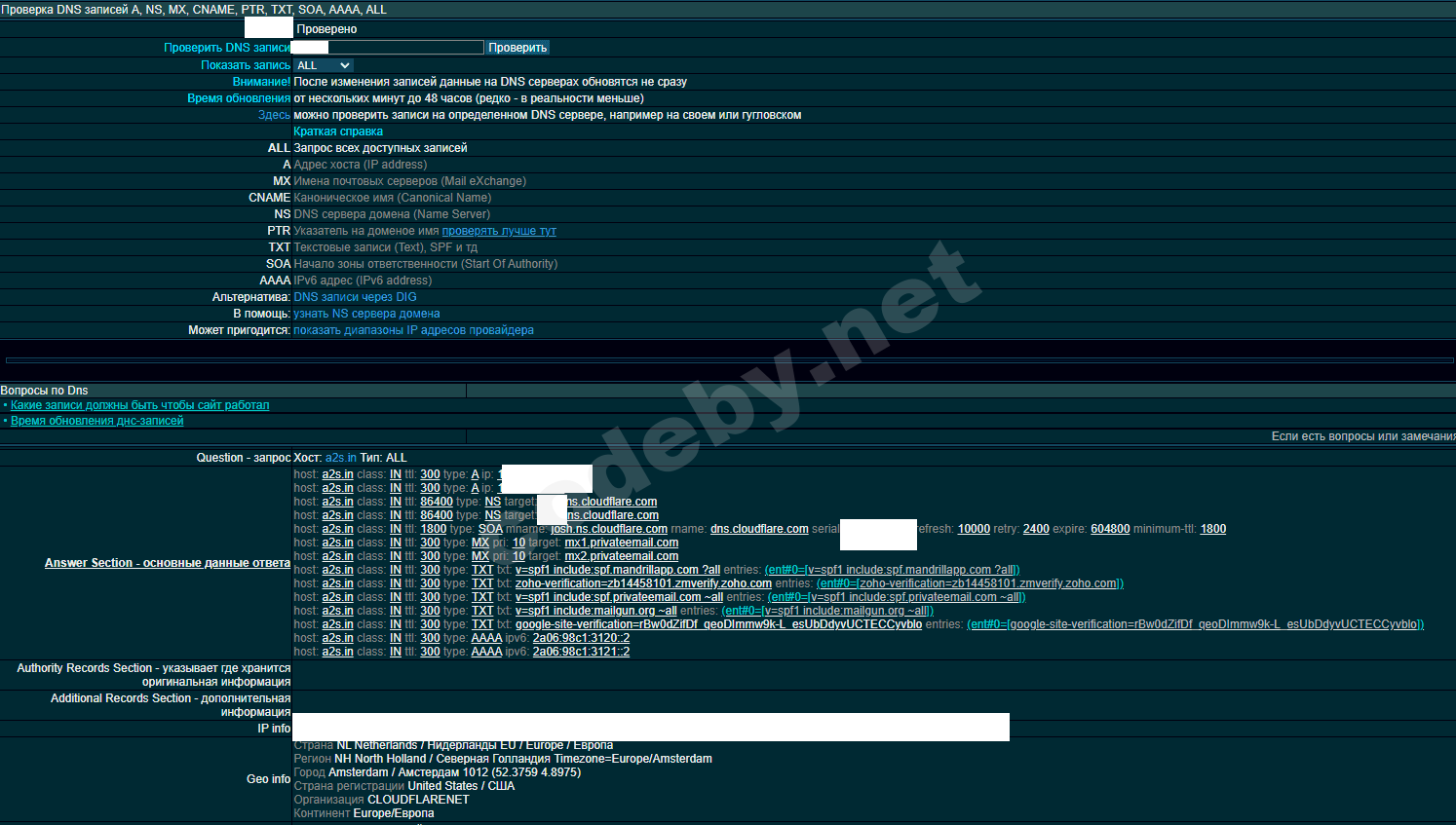The width and height of the screenshot is (1456, 825).
Task: Click TXT value v=spf1 include:spf.privateemail.com ~all
Action: click(619, 597)
